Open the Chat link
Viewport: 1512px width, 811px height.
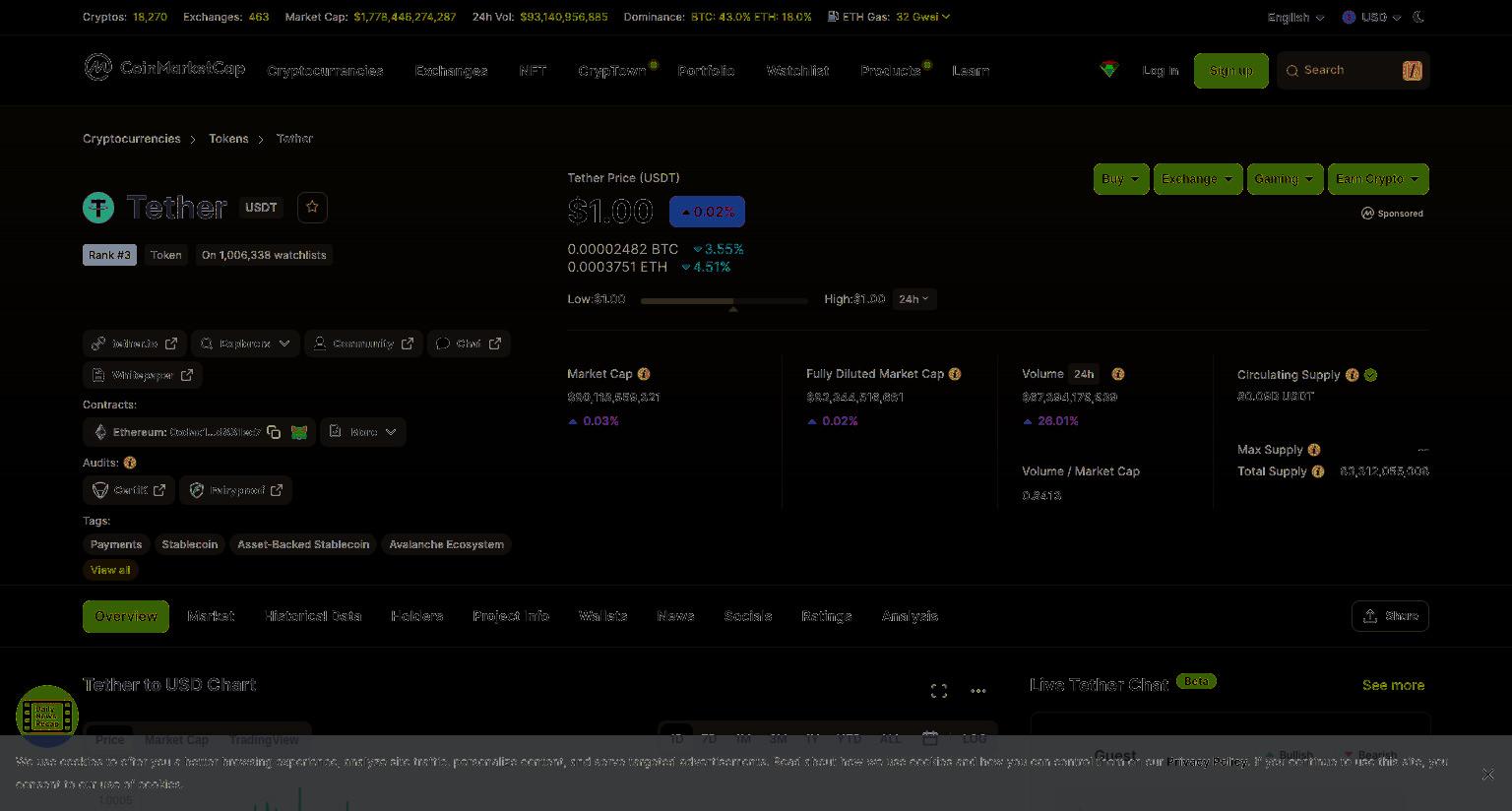469,343
